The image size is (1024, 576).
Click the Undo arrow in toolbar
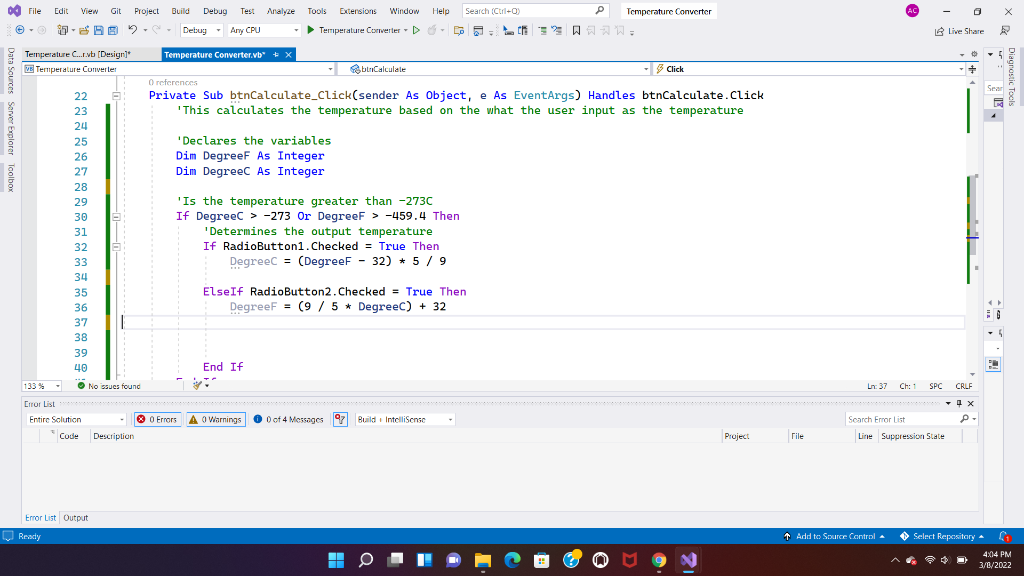[x=133, y=30]
